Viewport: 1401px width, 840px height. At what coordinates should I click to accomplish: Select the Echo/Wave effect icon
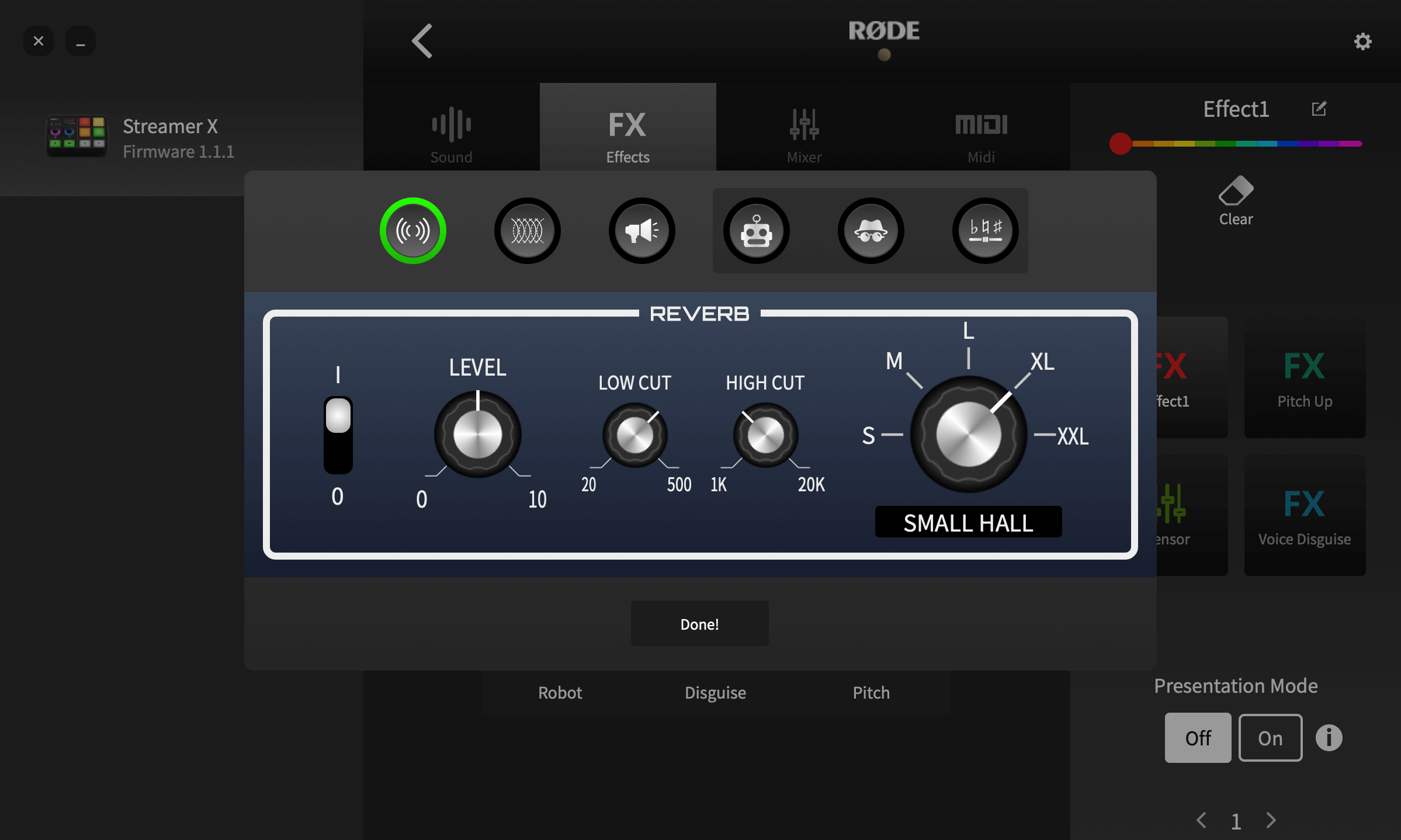(x=527, y=230)
